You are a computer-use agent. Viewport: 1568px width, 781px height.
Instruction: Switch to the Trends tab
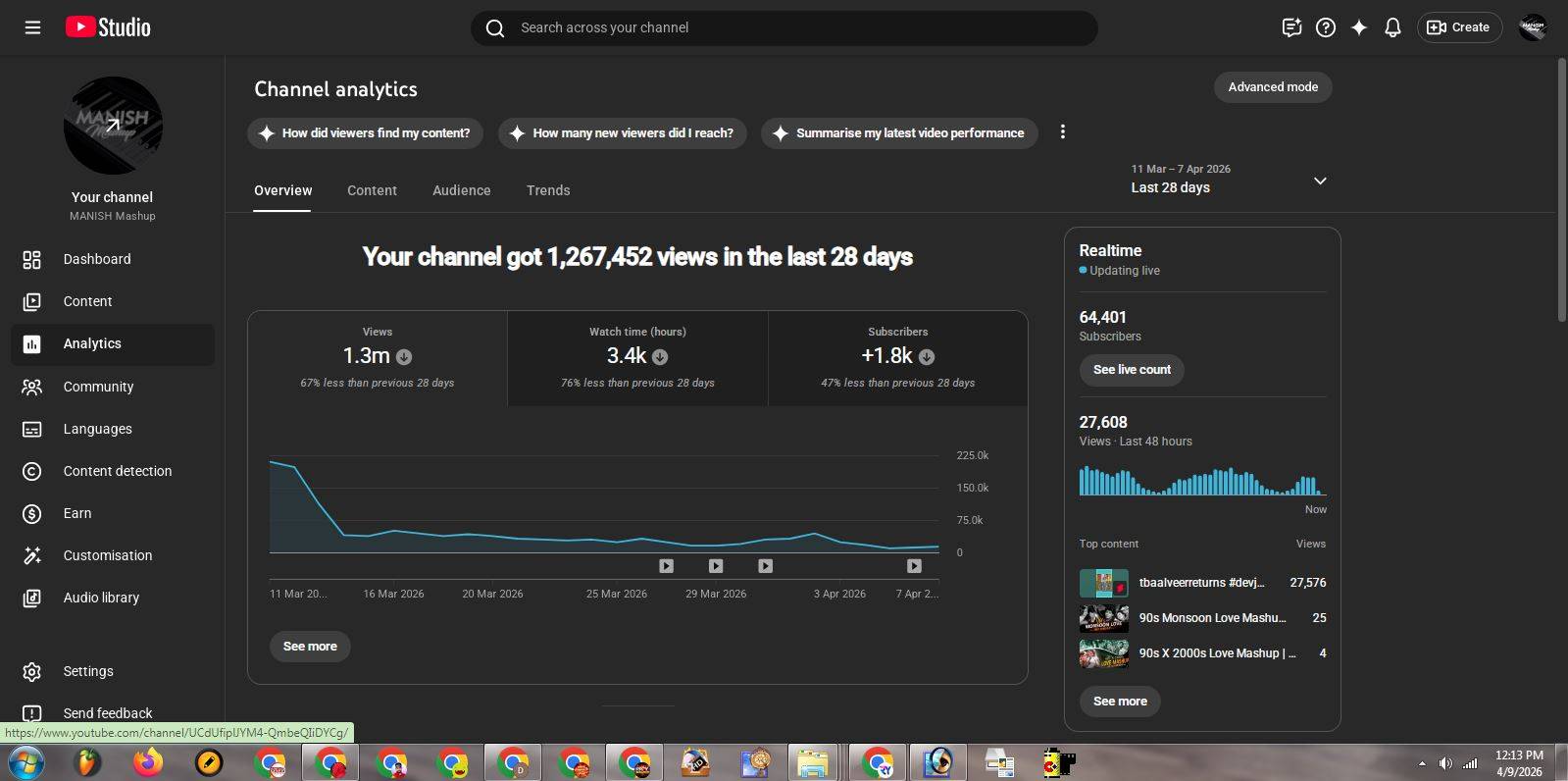pyautogui.click(x=547, y=190)
